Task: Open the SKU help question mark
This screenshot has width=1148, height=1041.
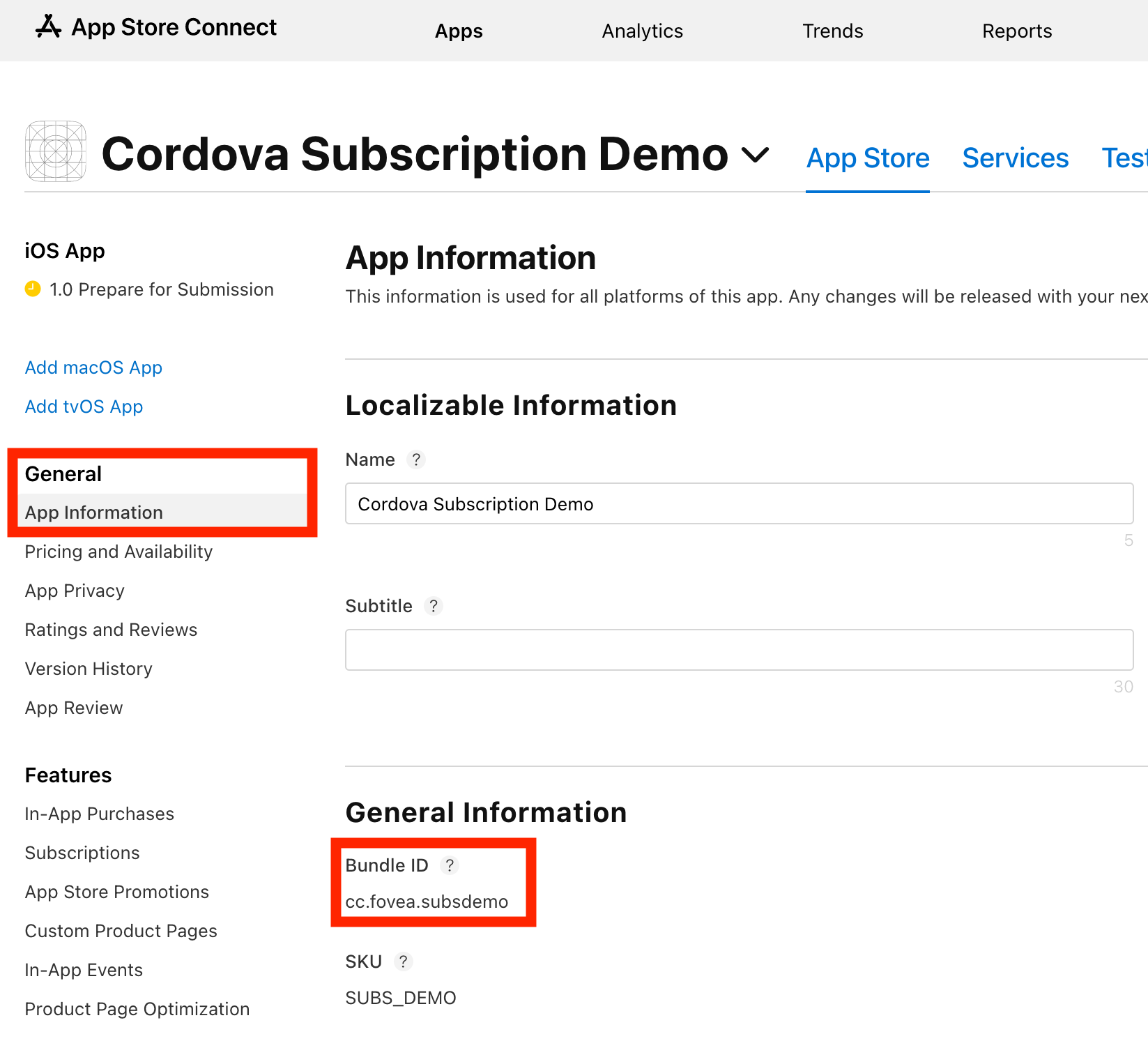Action: click(x=403, y=962)
